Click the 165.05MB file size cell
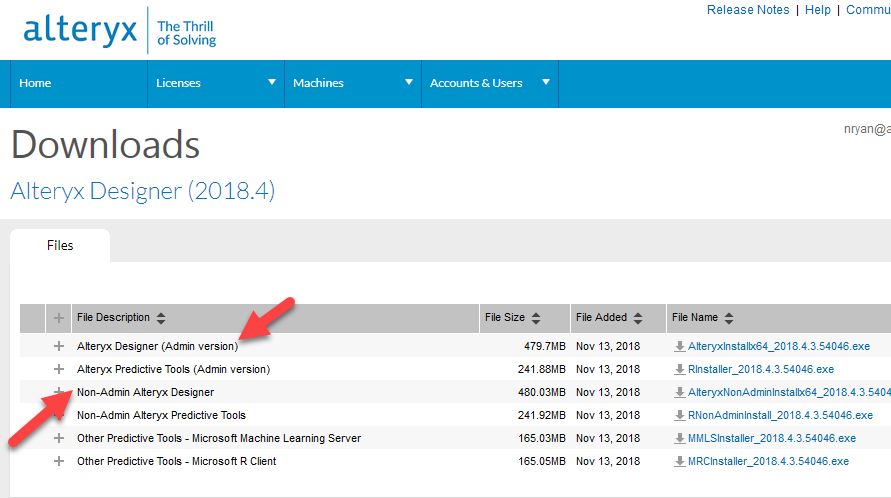The image size is (891, 498). pyautogui.click(x=542, y=462)
